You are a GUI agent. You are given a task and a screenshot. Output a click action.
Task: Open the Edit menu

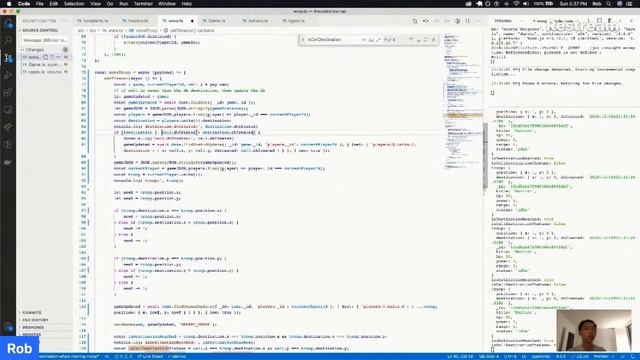click(x=53, y=4)
